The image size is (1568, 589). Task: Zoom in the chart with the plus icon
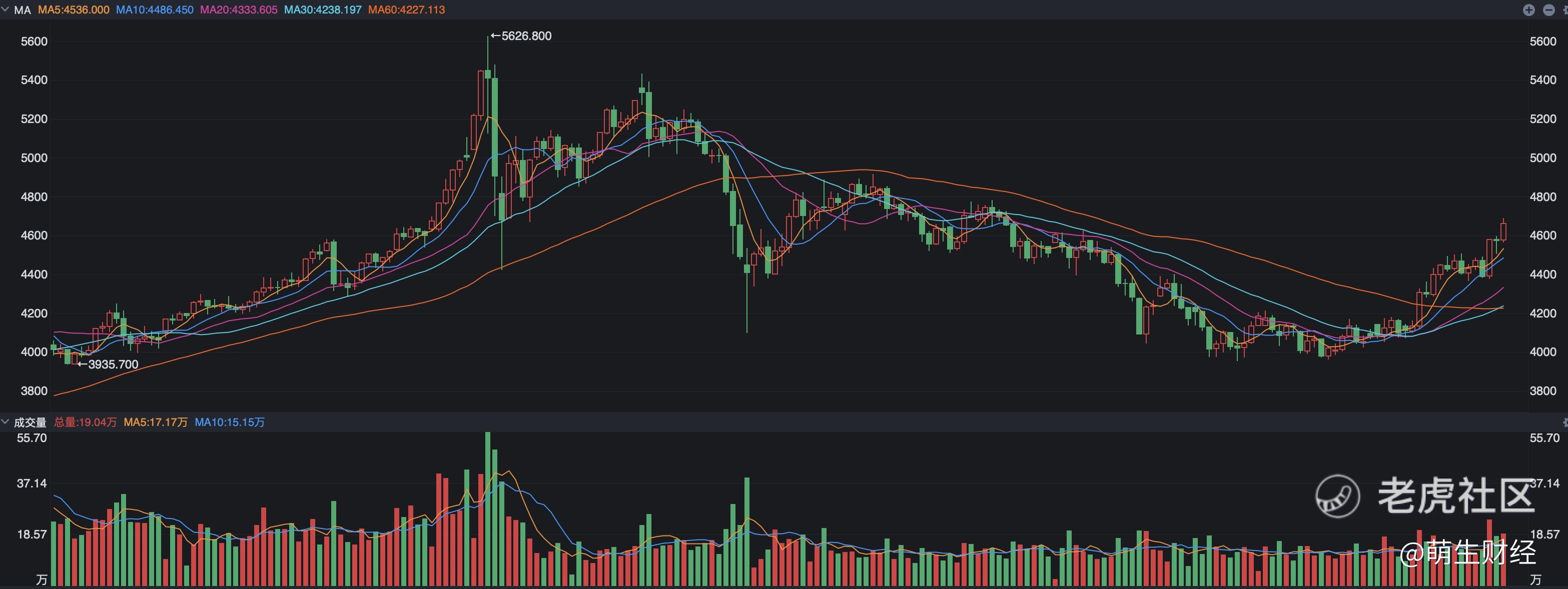tap(1528, 9)
